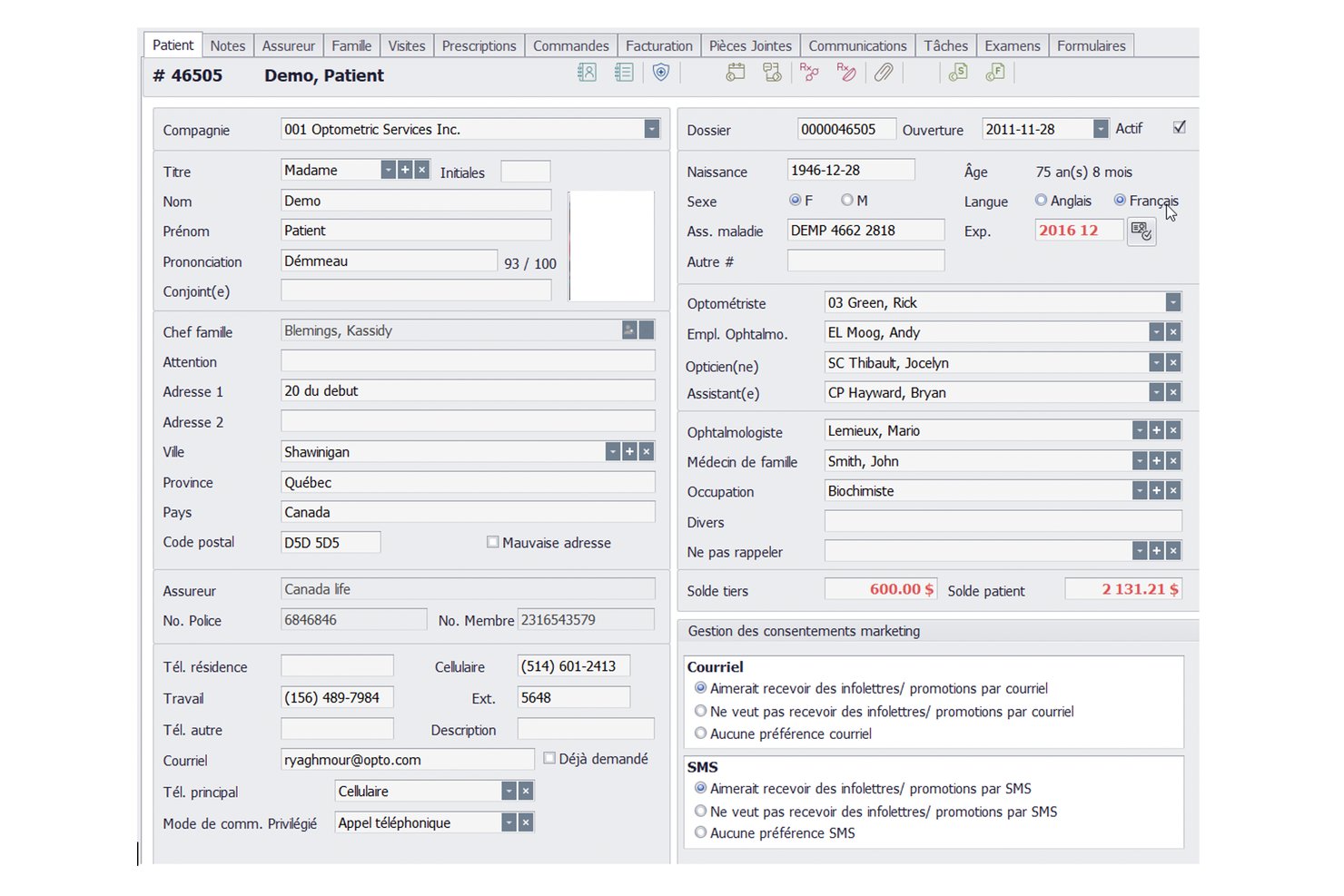
Task: Open the Ouverture date dropdown
Action: click(1101, 129)
